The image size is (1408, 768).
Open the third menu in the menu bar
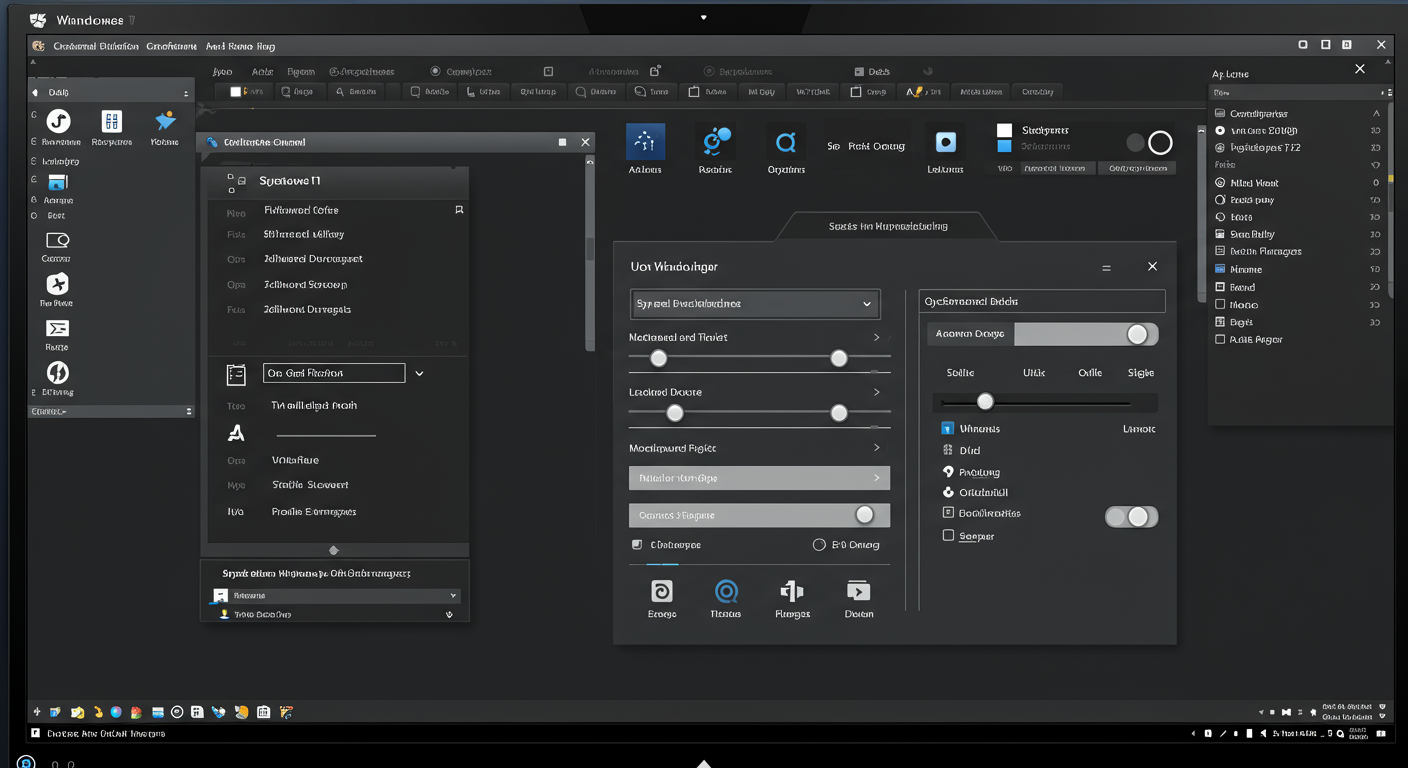click(240, 46)
